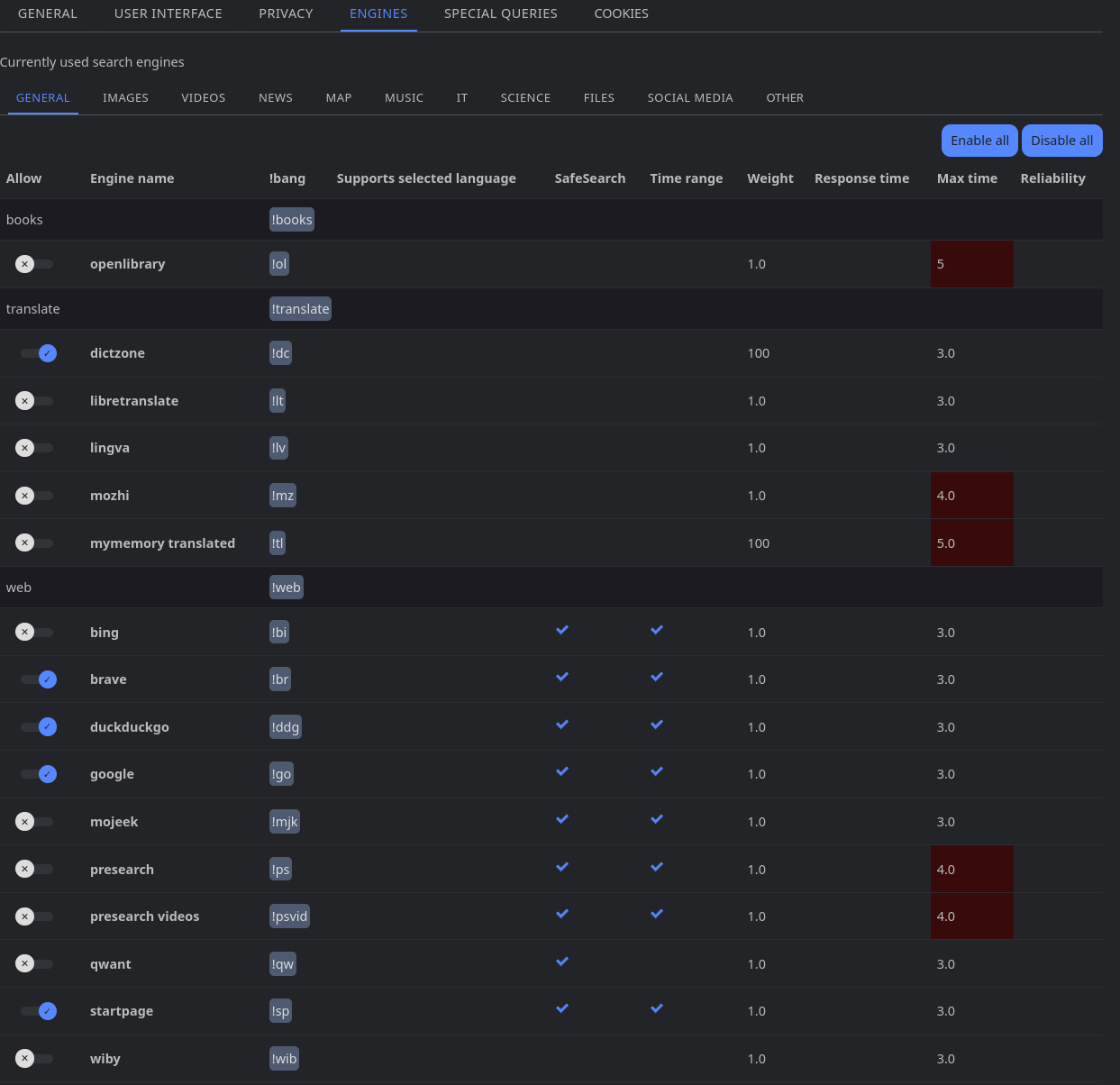Click the Disable all button

1061,141
